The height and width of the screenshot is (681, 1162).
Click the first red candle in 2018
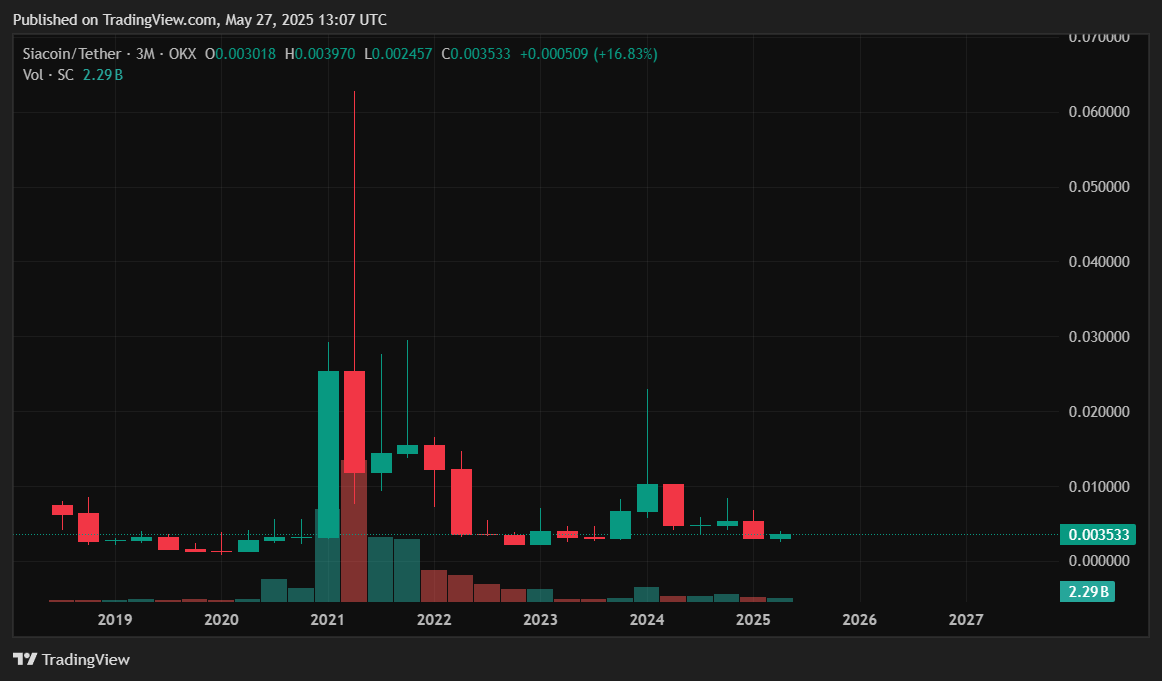(62, 510)
